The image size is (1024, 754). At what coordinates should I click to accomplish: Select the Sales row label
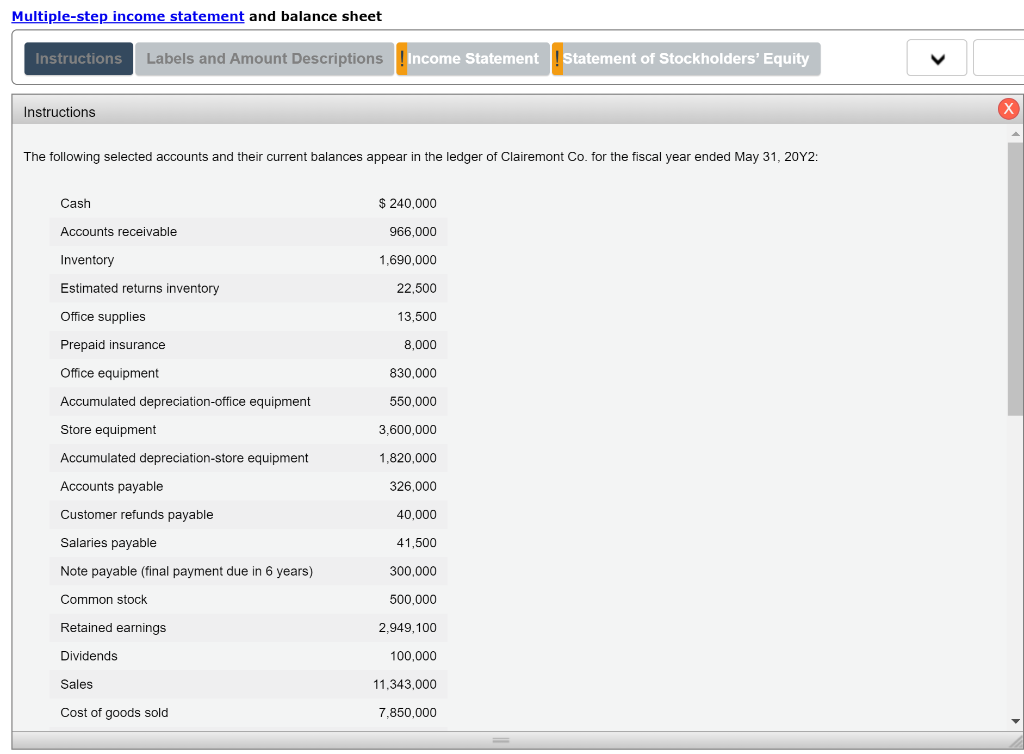76,684
